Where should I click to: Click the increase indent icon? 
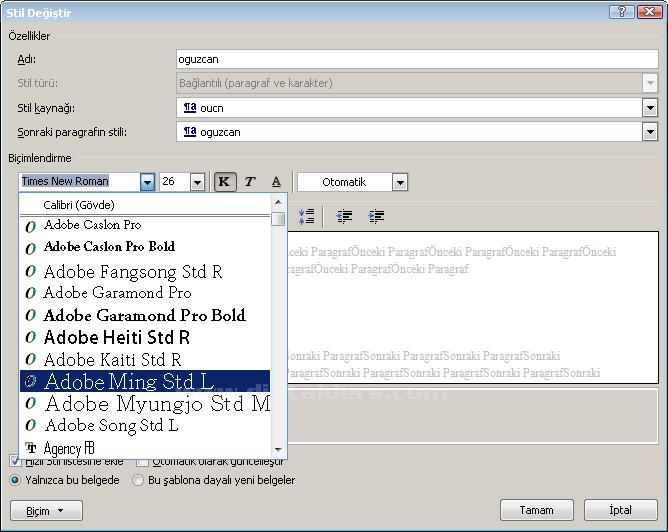376,216
